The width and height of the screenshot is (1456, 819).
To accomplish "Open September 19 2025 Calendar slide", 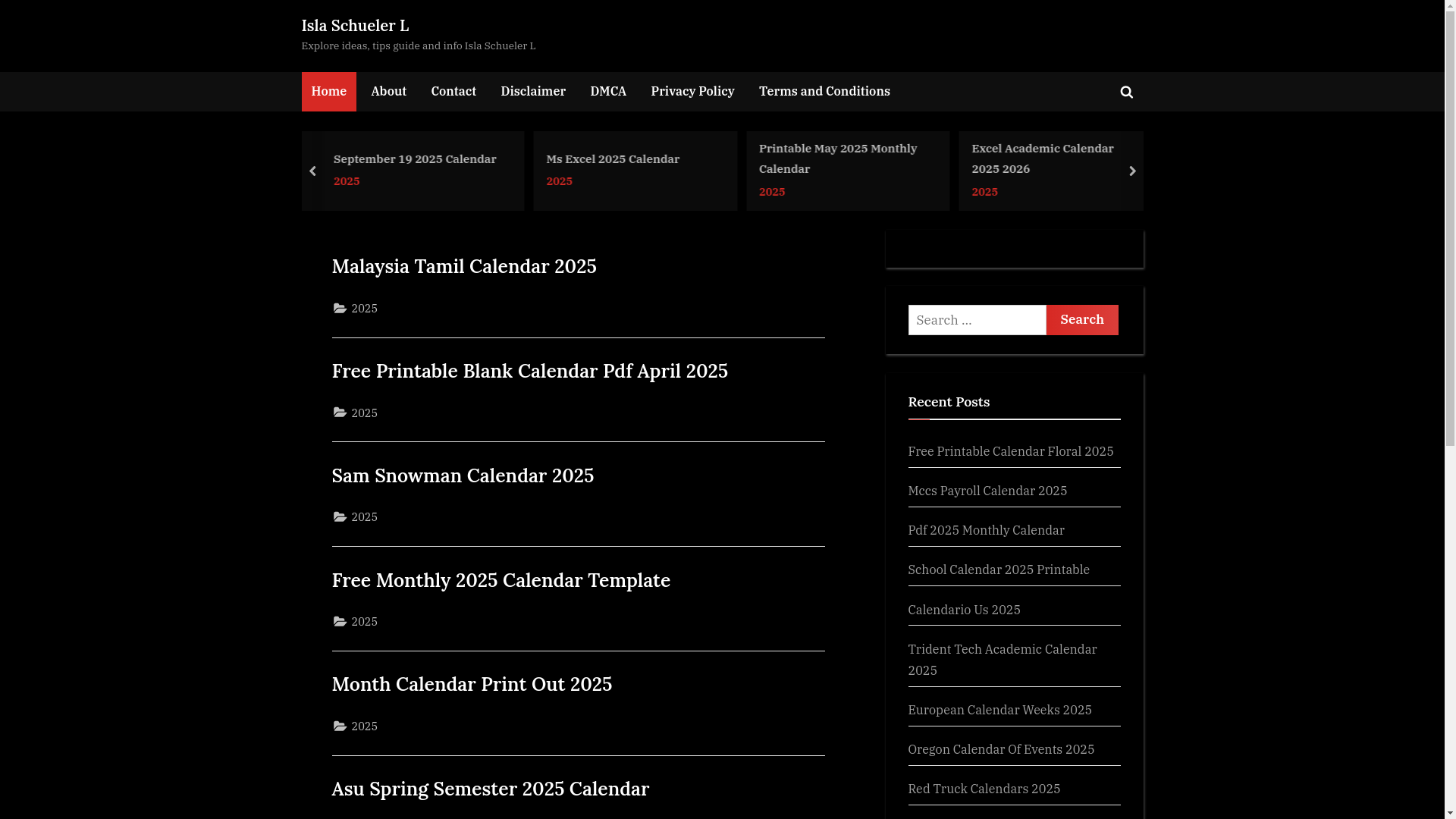I will point(415,159).
